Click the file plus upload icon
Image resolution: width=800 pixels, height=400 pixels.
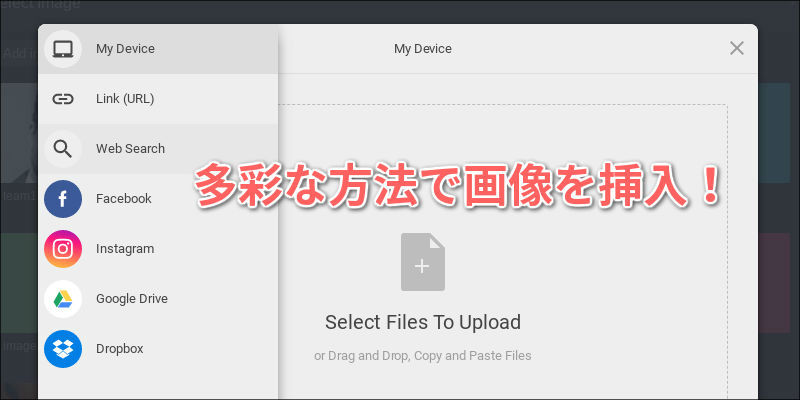[422, 262]
